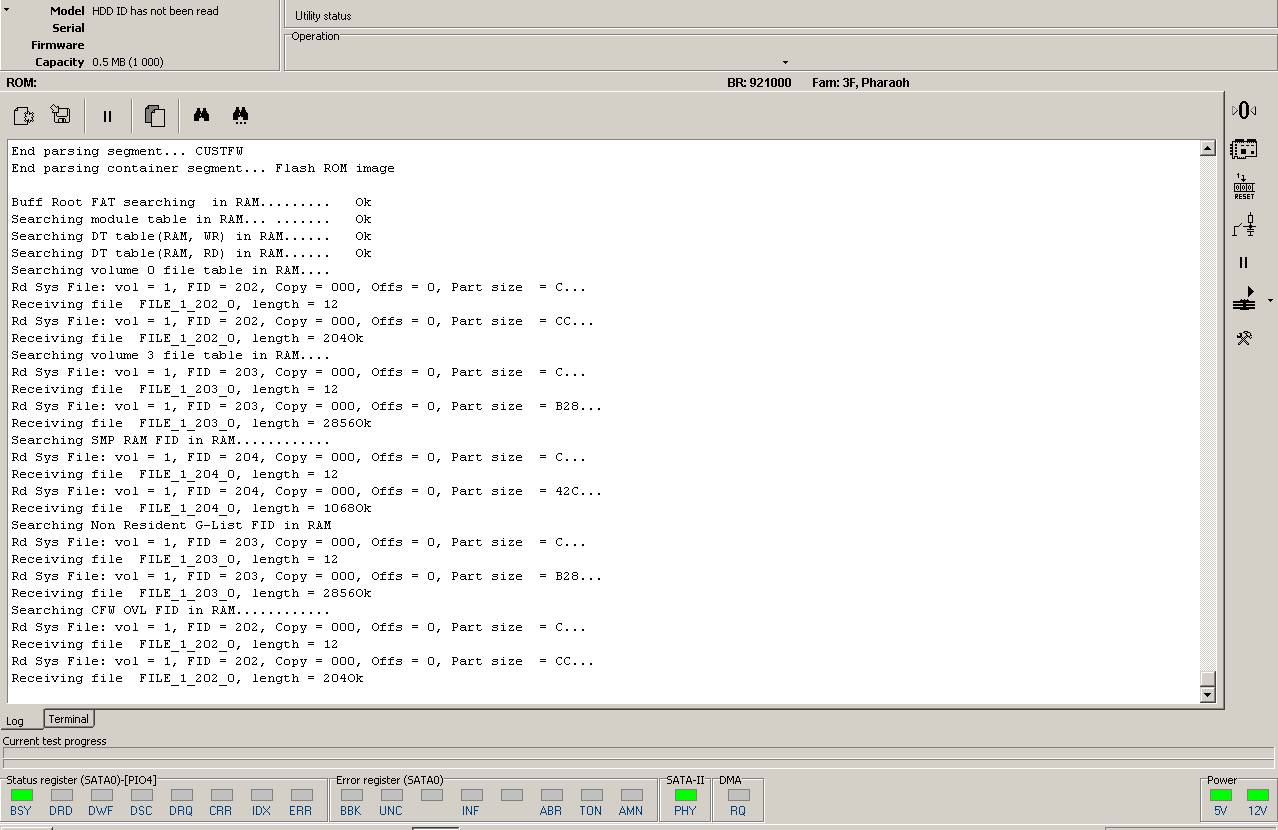Click the 'Buff Root FAT searching' log line
The width and height of the screenshot is (1278, 830).
coord(191,202)
